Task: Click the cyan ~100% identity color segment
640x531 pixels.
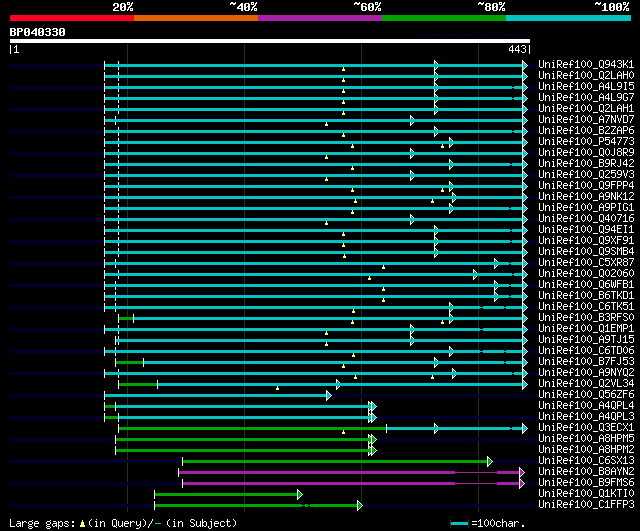Action: click(x=569, y=18)
